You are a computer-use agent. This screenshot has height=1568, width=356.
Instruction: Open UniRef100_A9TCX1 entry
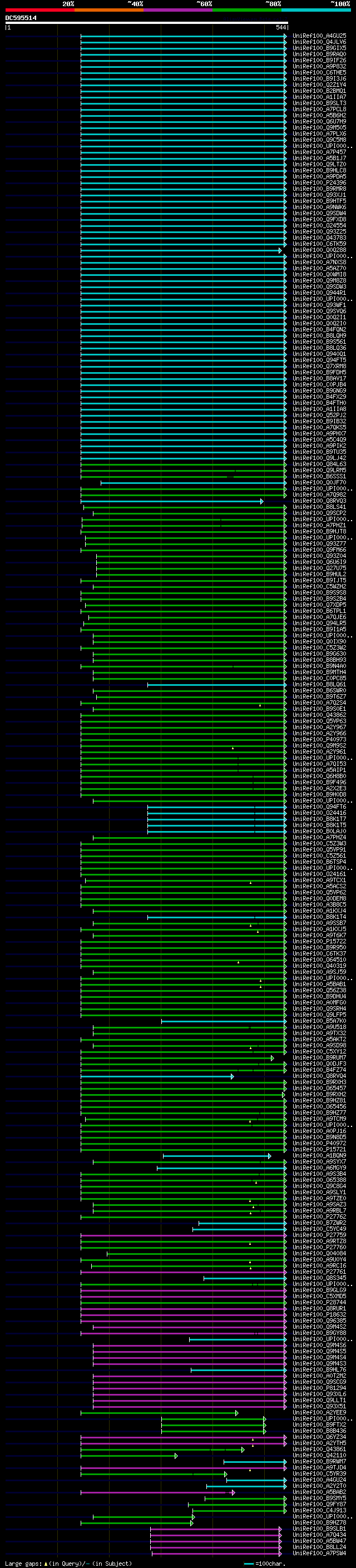319,880
